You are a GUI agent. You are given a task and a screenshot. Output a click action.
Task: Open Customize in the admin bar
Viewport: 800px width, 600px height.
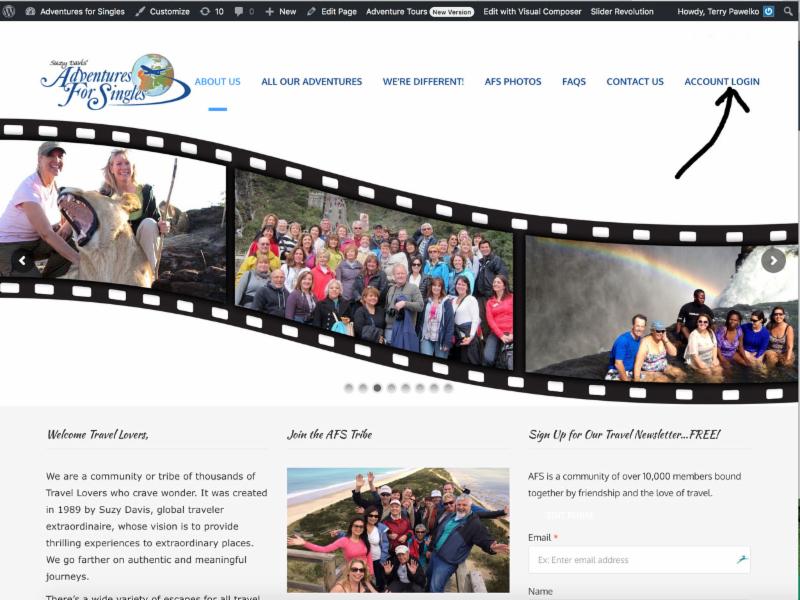click(x=163, y=11)
